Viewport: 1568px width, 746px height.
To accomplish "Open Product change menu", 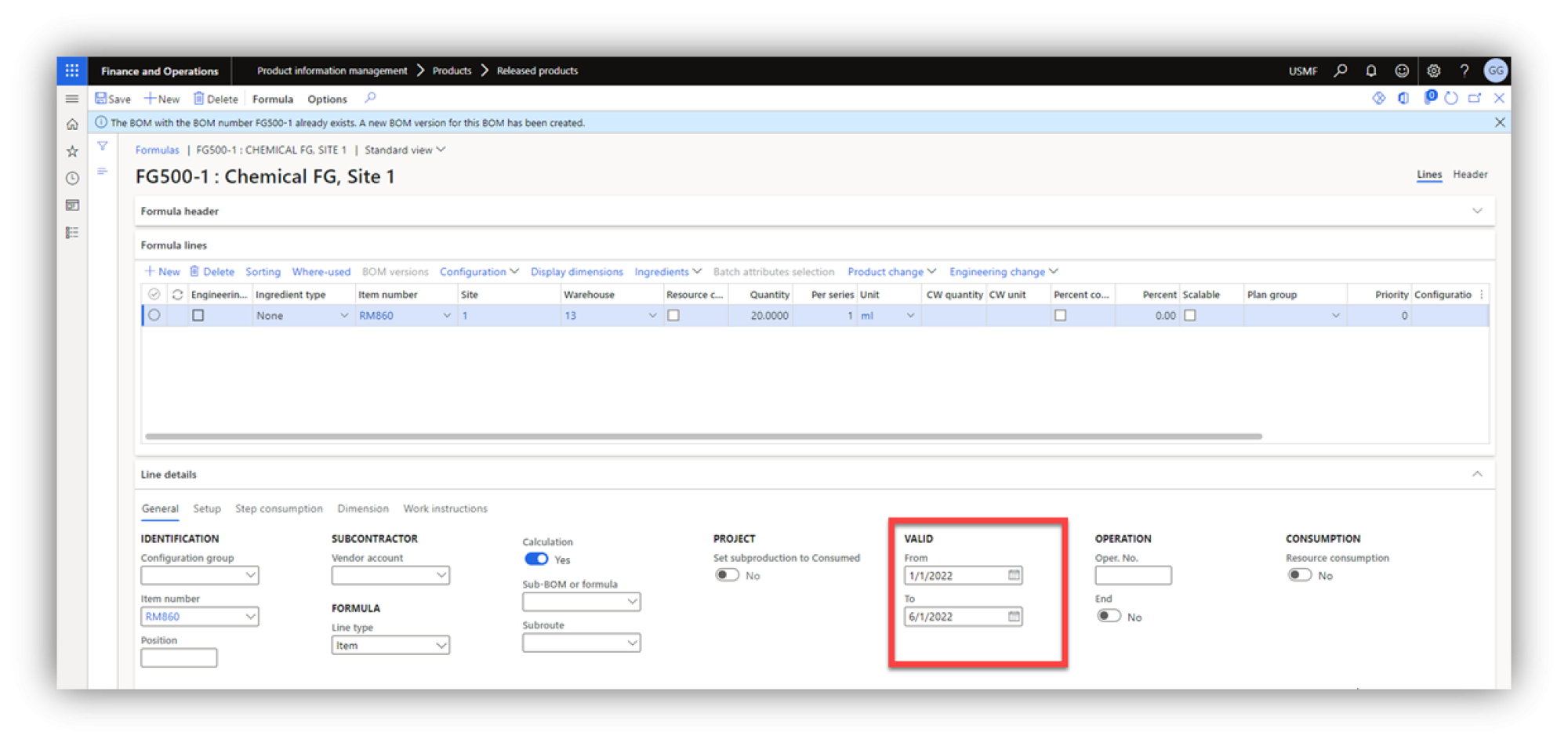I will click(x=891, y=272).
